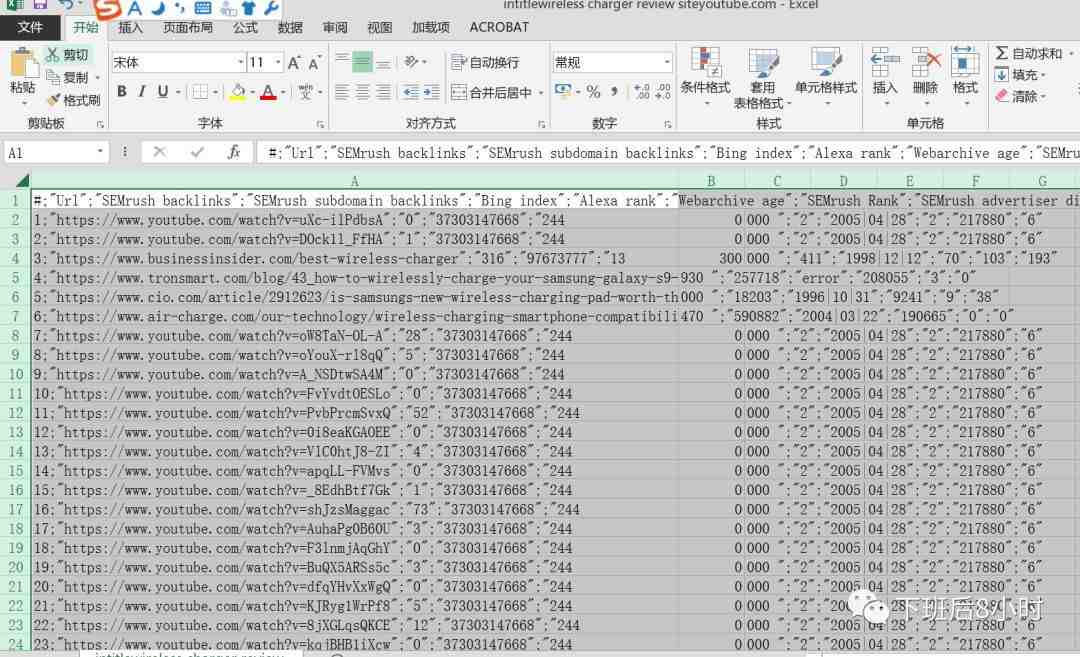1080x657 pixels.
Task: Click the decrease decimal icon
Action: point(663,92)
